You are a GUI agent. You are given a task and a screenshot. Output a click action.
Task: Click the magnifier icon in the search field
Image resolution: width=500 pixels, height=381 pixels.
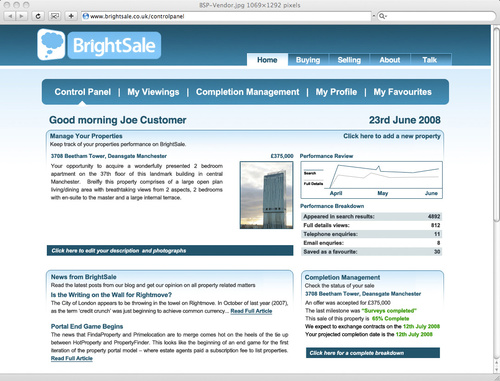pos(382,16)
